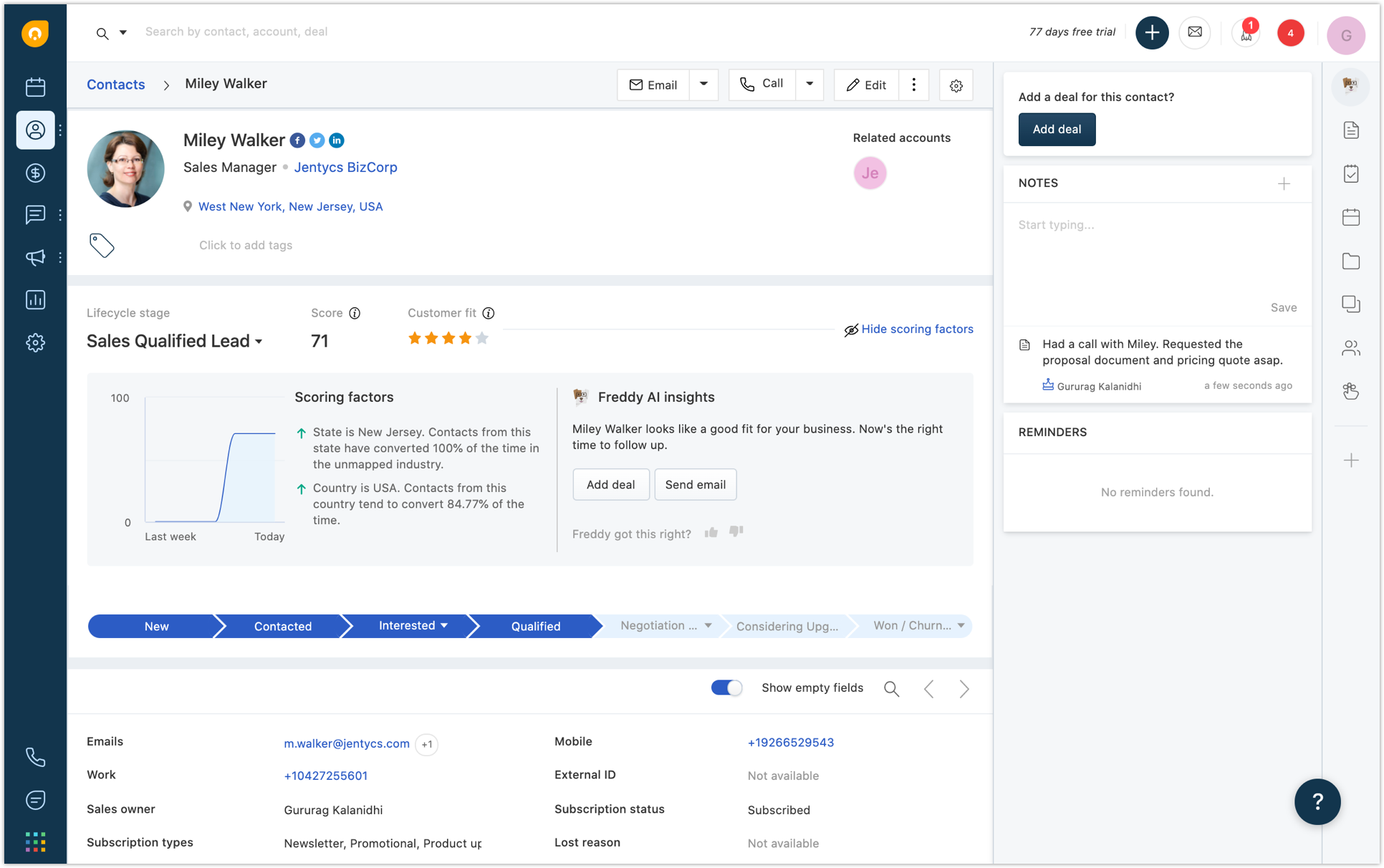Open the tasks checklist panel icon

(x=1351, y=174)
